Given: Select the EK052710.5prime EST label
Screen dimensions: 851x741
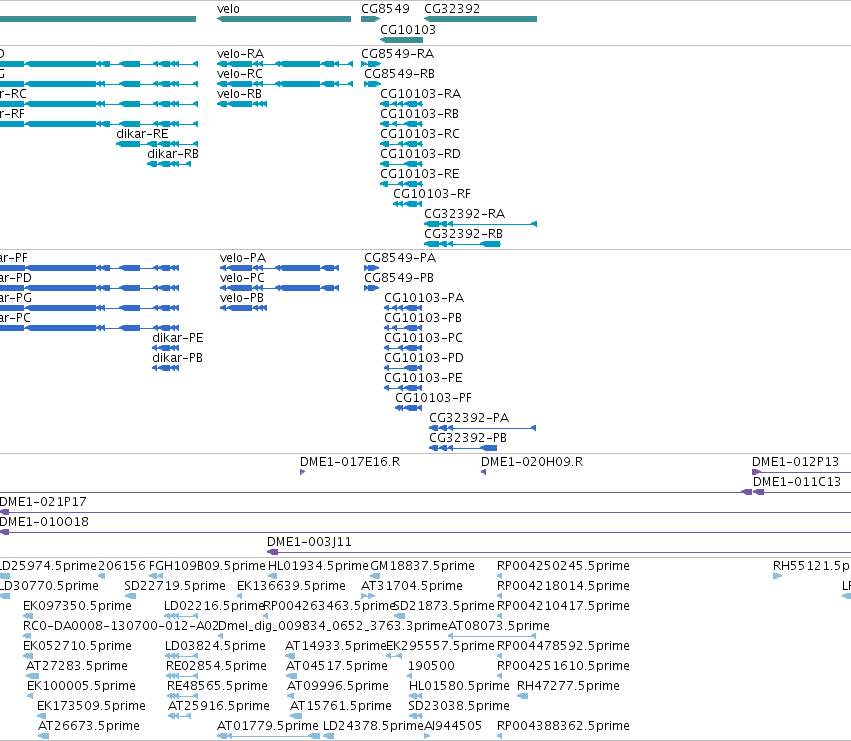Looking at the screenshot, I should tap(77, 647).
